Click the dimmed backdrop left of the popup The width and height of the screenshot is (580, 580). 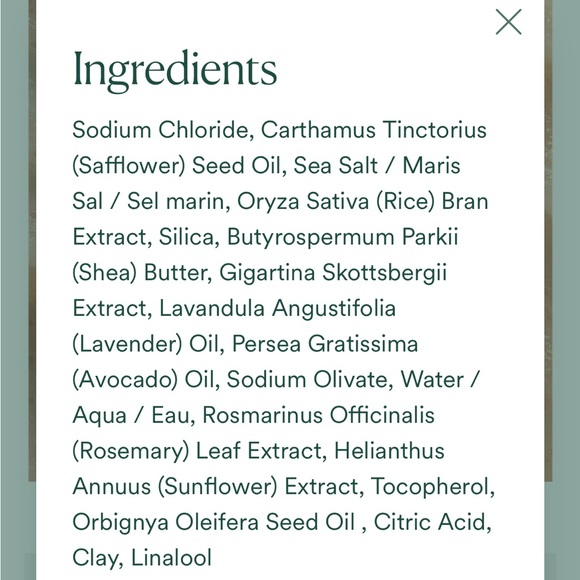(18, 290)
